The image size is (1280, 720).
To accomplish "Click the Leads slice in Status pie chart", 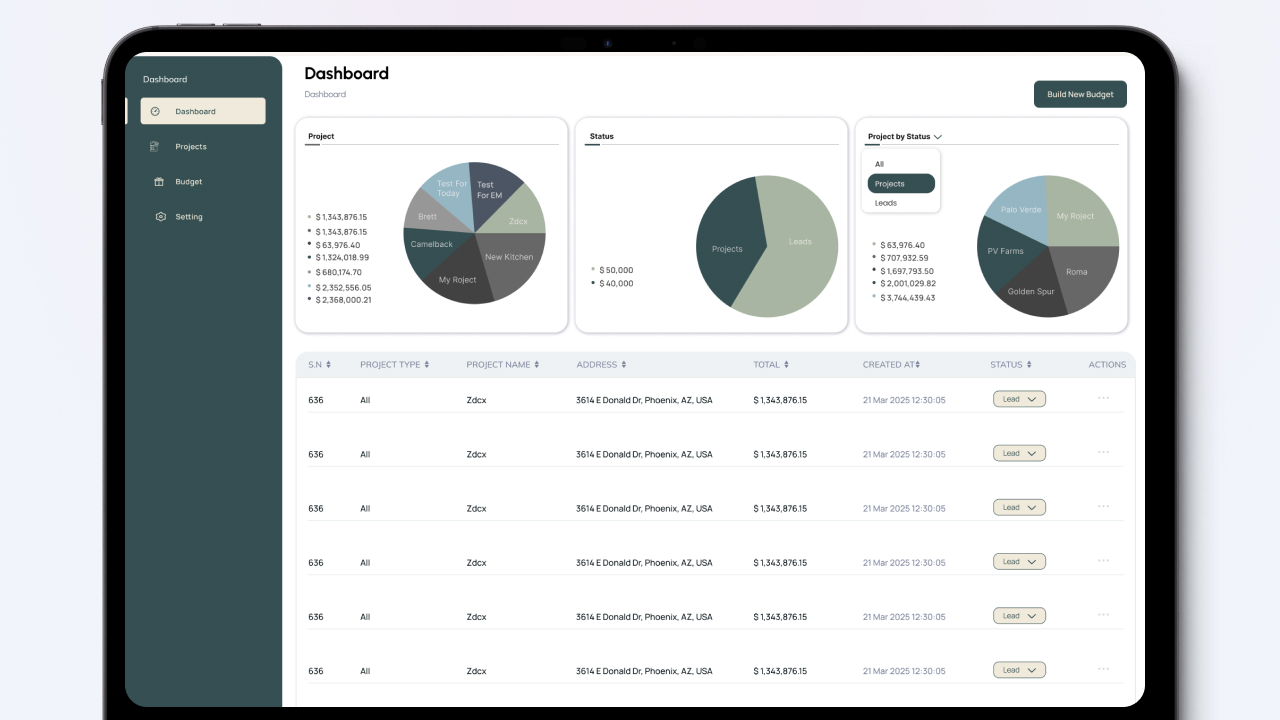I will click(x=800, y=242).
